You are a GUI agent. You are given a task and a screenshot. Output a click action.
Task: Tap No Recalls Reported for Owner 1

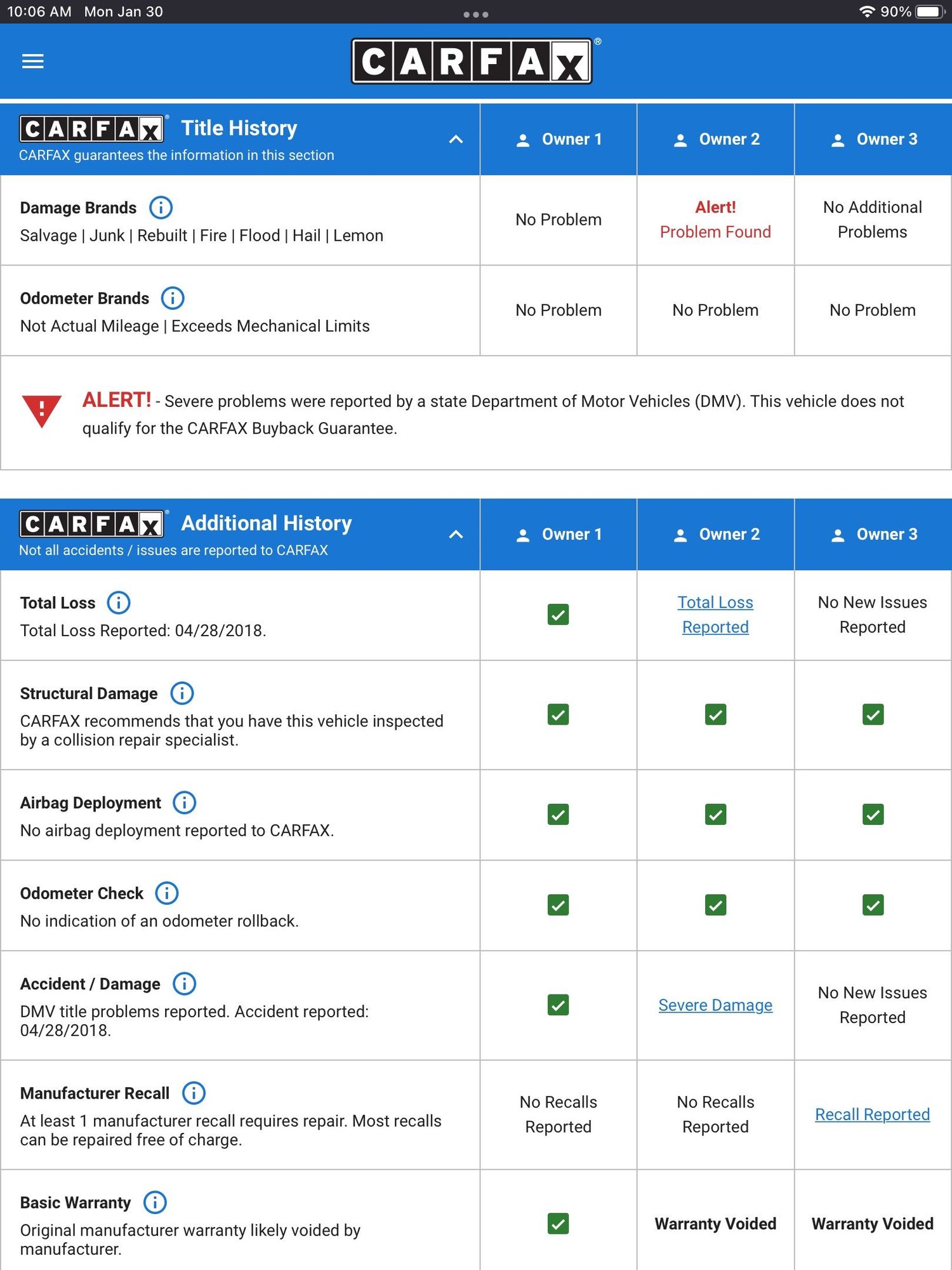[x=559, y=1114]
